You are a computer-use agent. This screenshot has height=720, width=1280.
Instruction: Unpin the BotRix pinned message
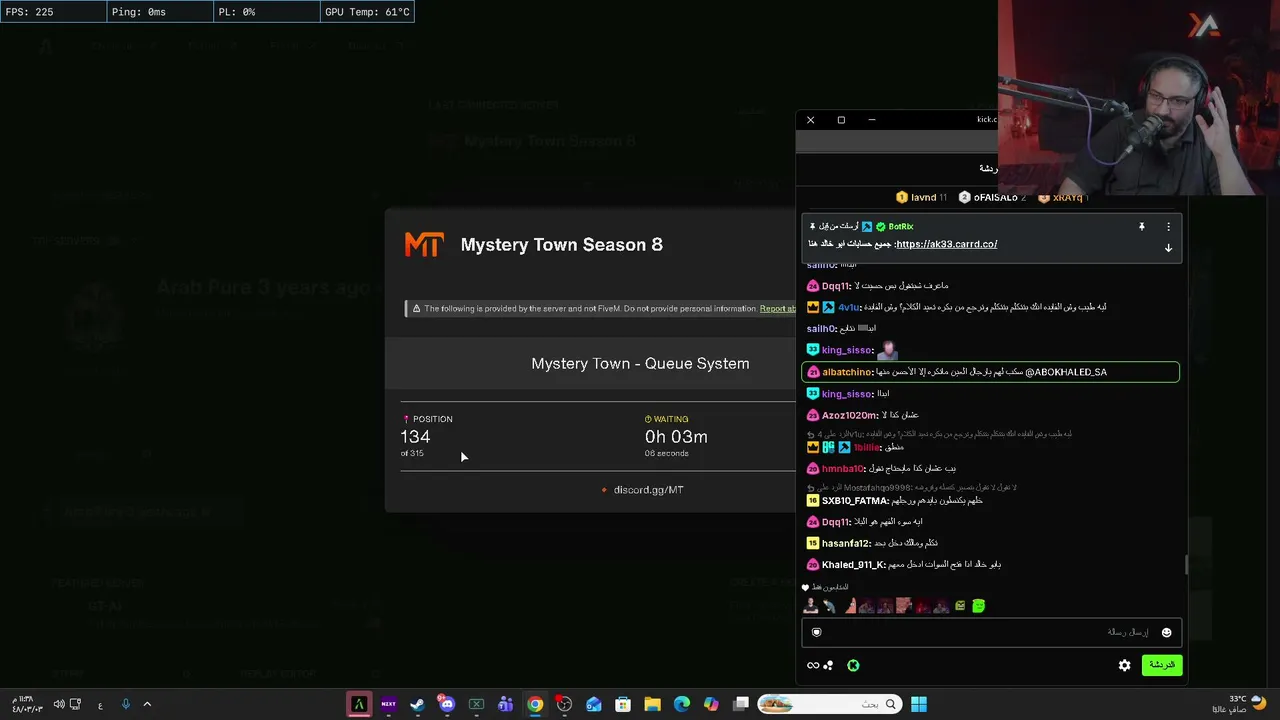click(1141, 227)
